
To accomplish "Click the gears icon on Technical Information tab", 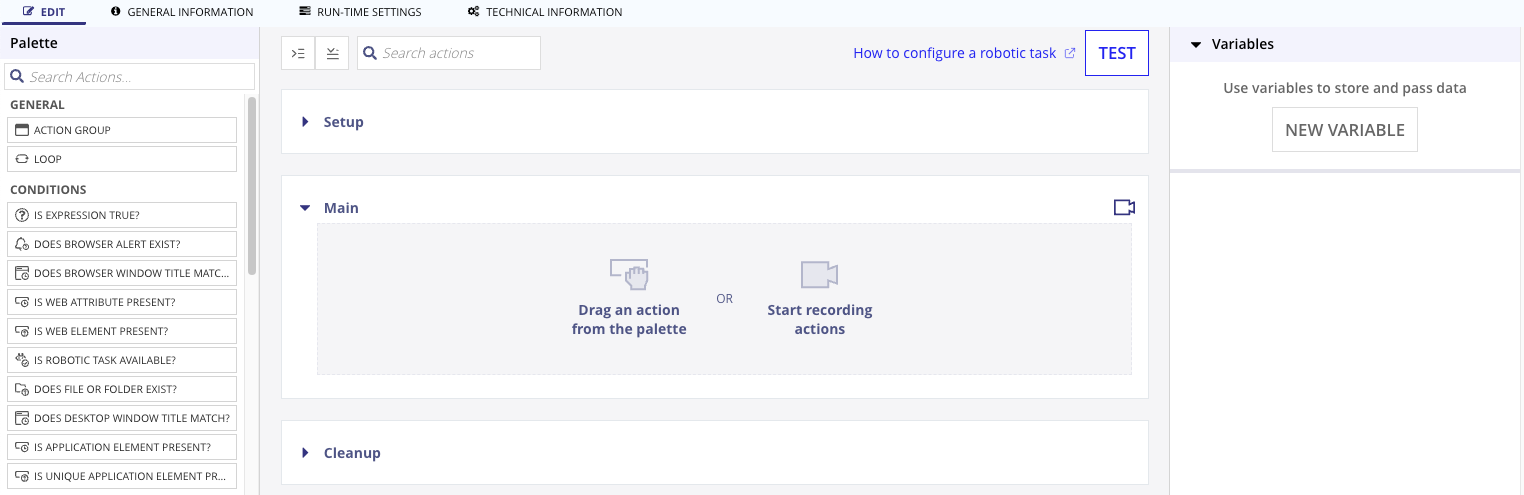I will [473, 12].
